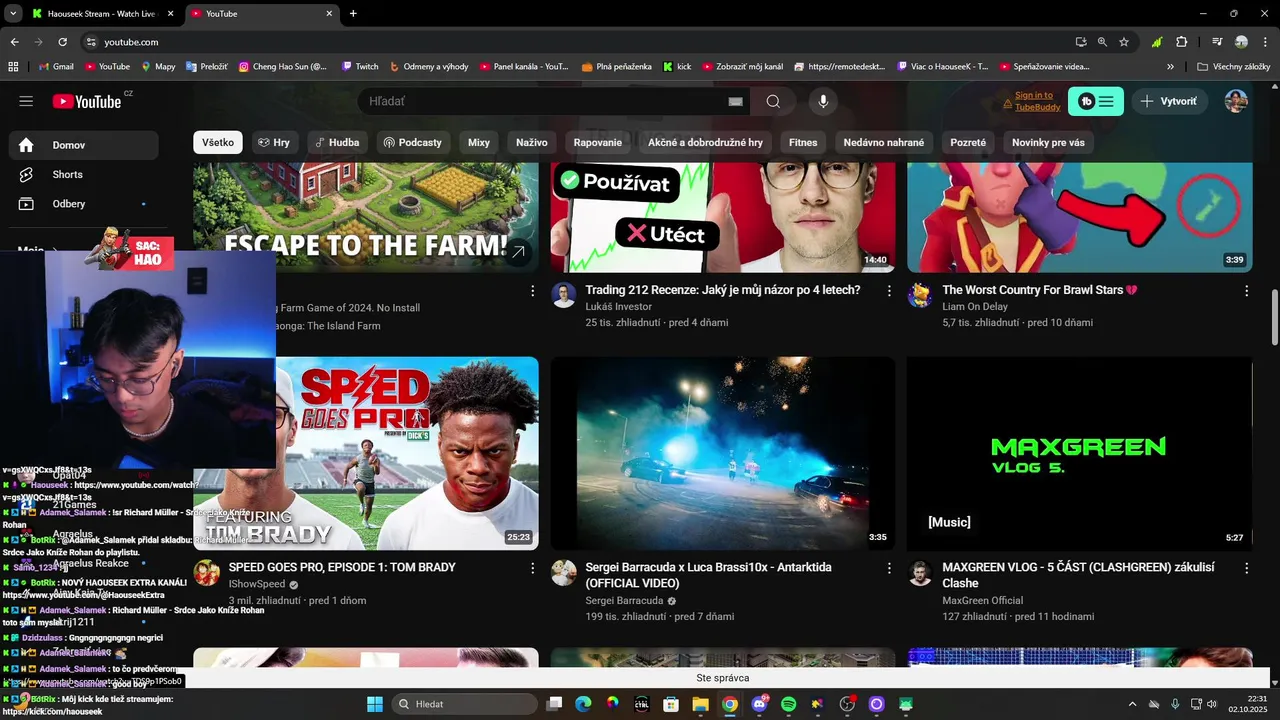
Task: Go to Domov home in sidebar
Action: click(85, 145)
